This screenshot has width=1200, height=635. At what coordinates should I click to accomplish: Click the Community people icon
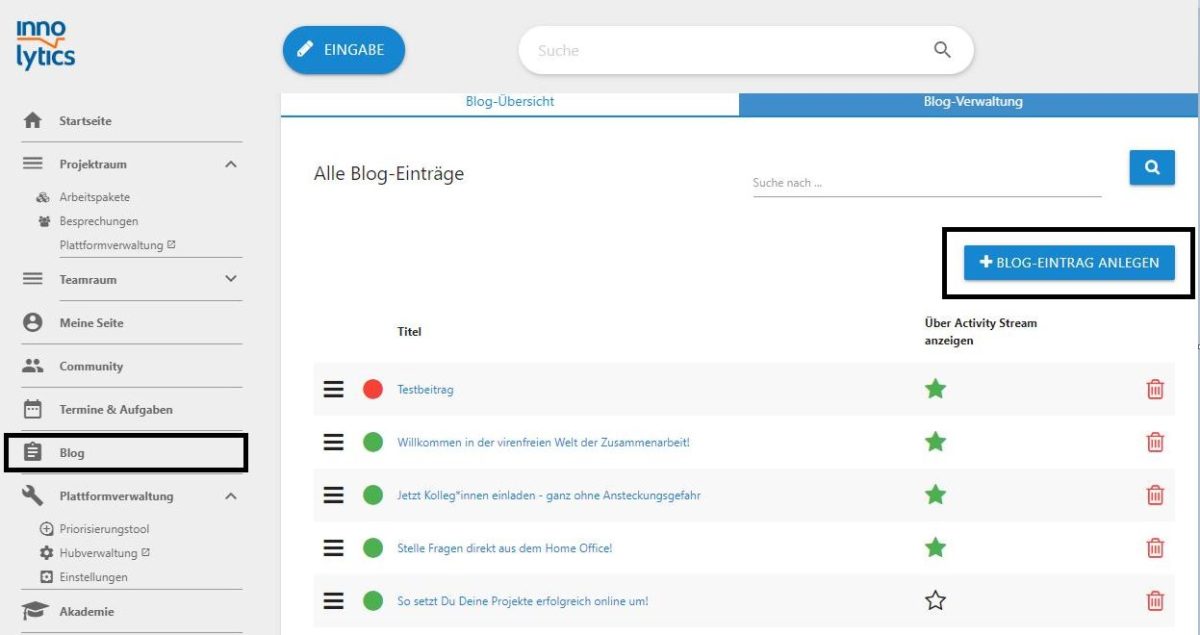pos(31,366)
